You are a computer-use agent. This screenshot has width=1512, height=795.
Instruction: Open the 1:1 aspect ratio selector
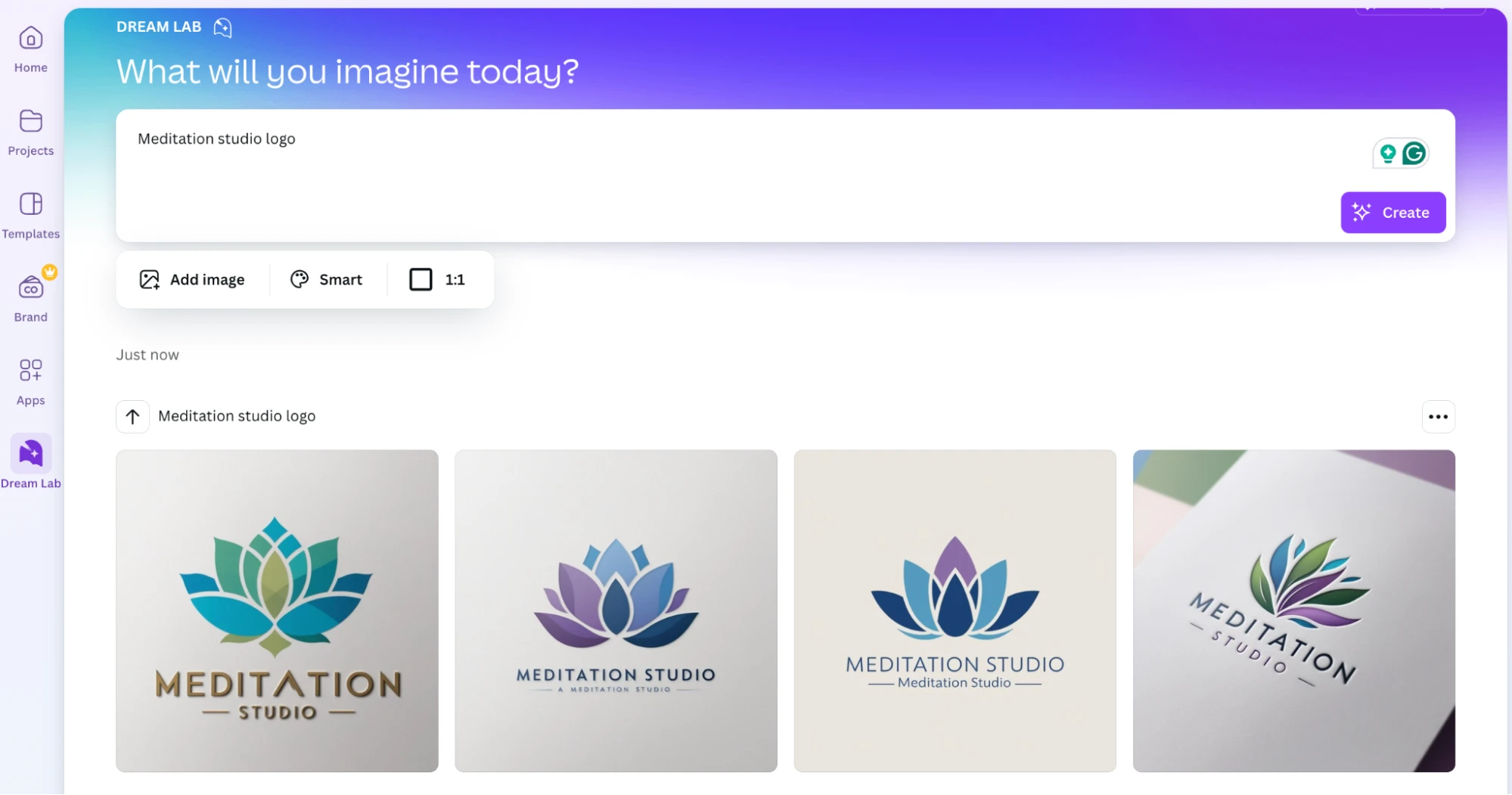pyautogui.click(x=437, y=280)
